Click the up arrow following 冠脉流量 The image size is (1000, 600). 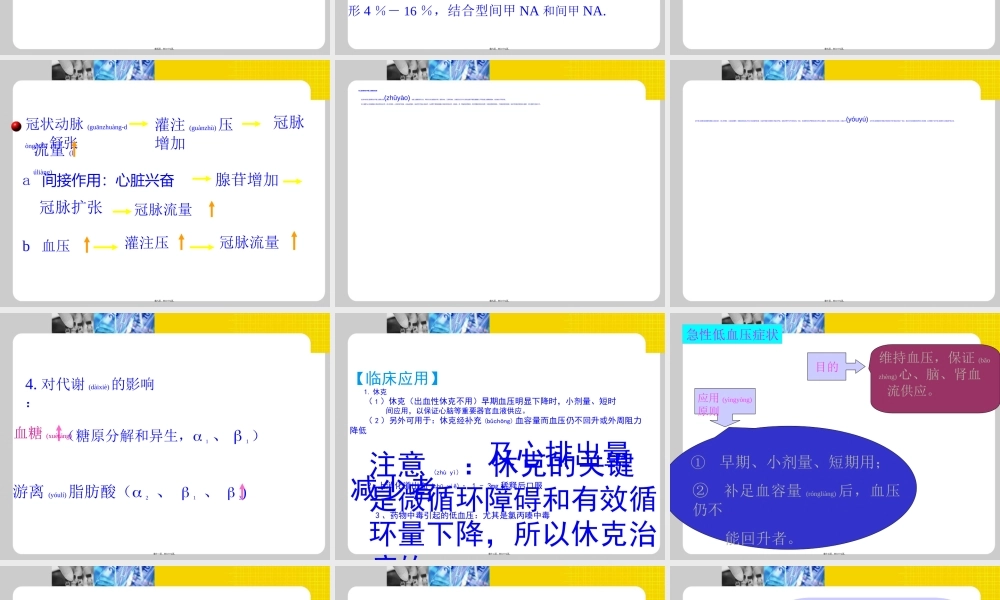(210, 209)
